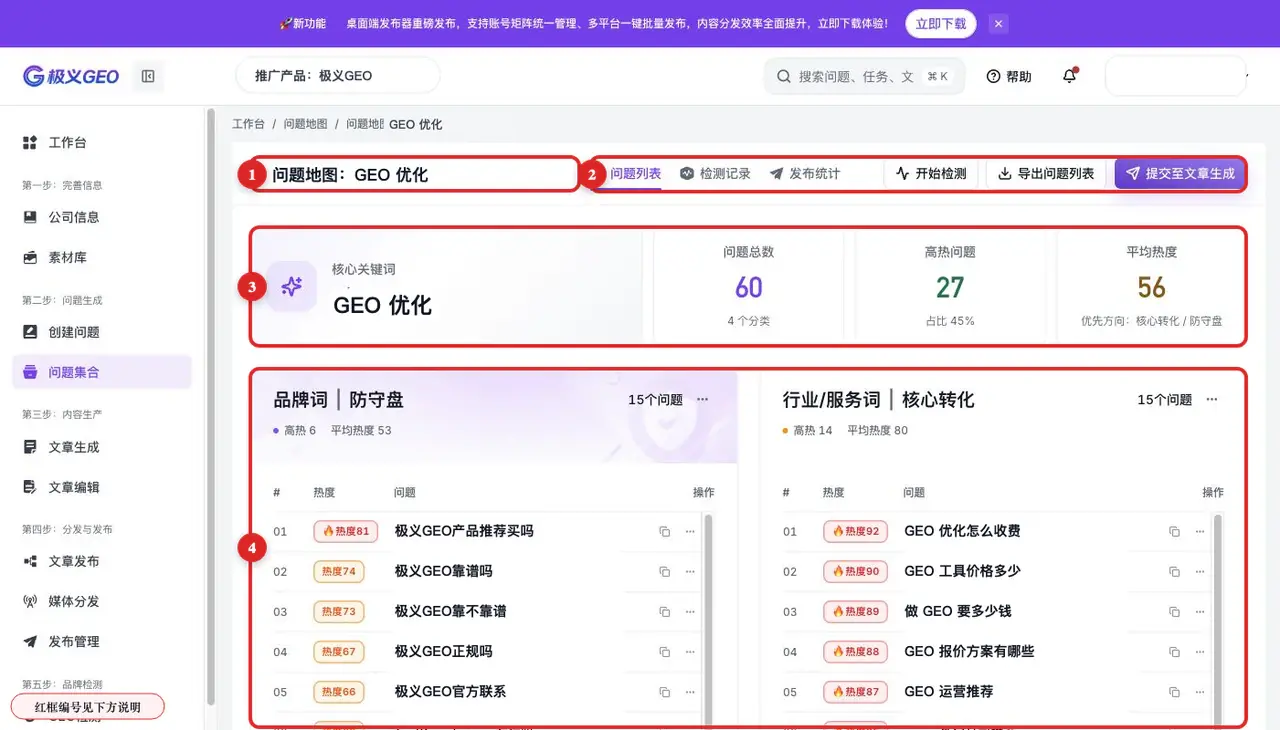This screenshot has height=730, width=1280.
Task: Open more options for 极义GEO靠谱吗
Action: click(x=690, y=571)
